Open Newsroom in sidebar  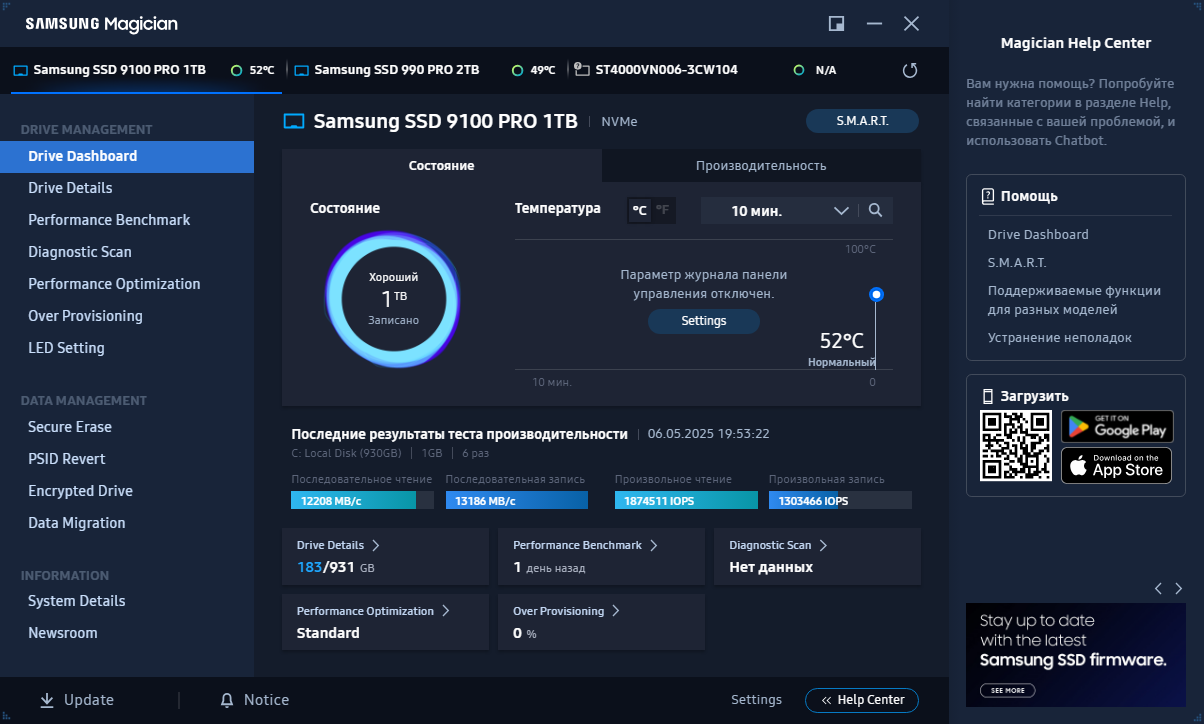[127, 633]
